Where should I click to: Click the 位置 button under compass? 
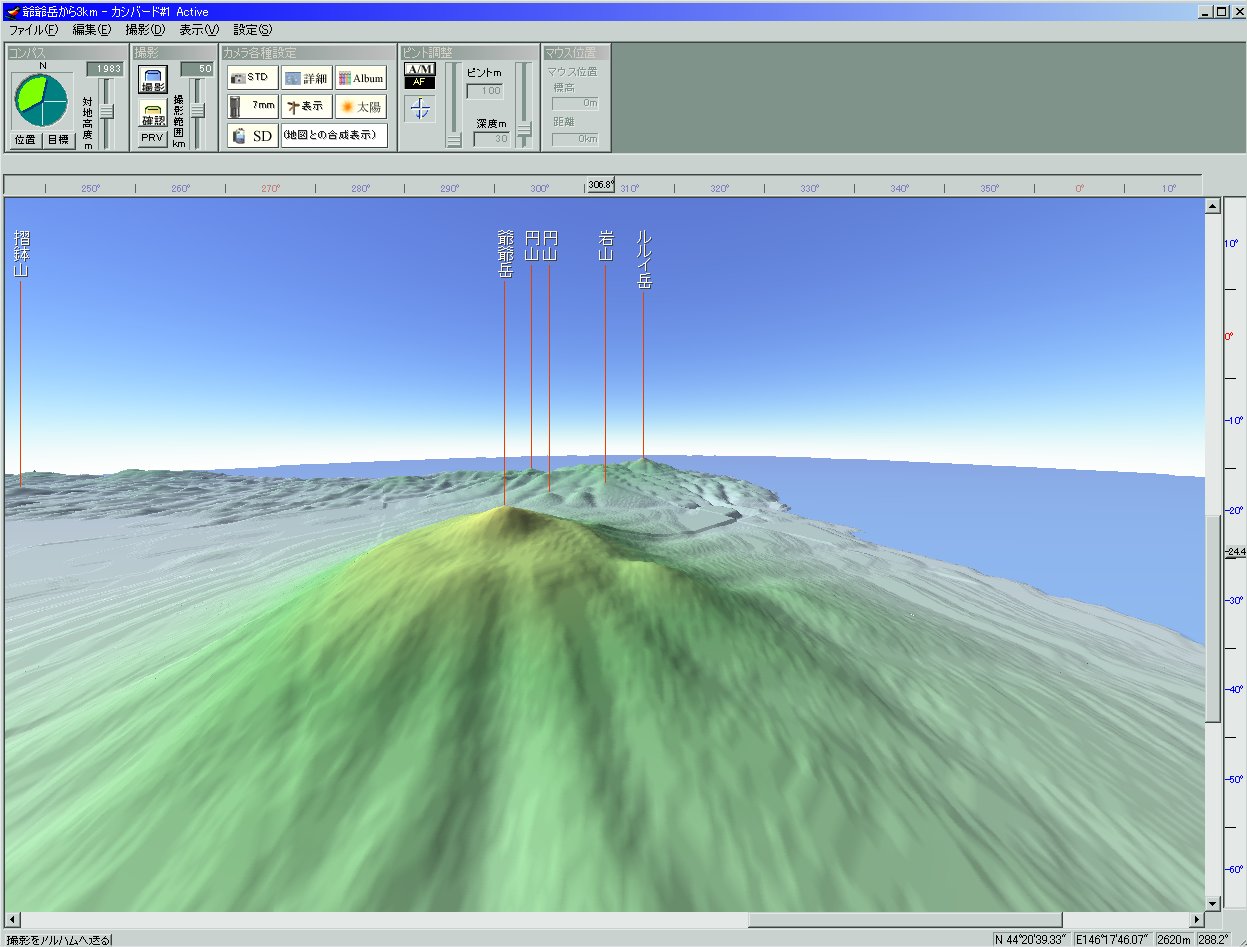point(26,140)
